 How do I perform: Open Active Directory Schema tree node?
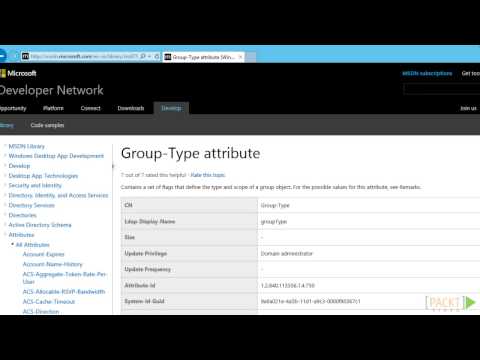40,225
